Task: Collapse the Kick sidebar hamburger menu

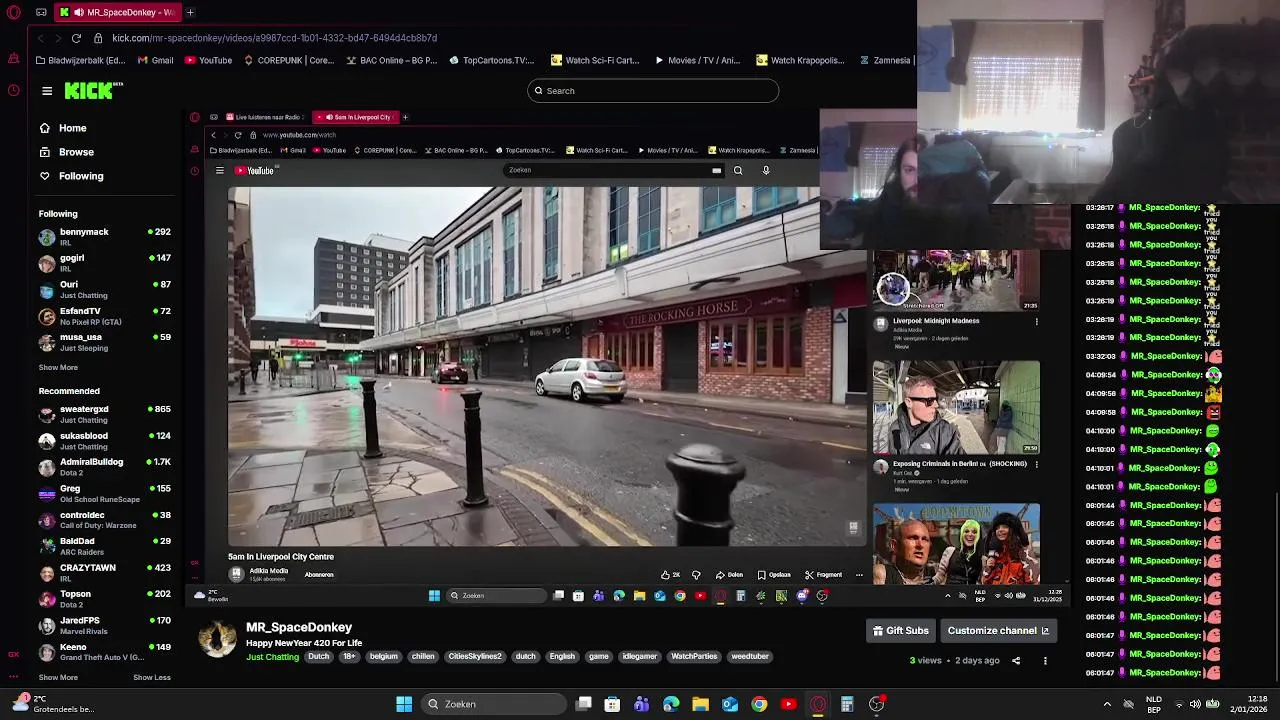Action: (x=47, y=91)
